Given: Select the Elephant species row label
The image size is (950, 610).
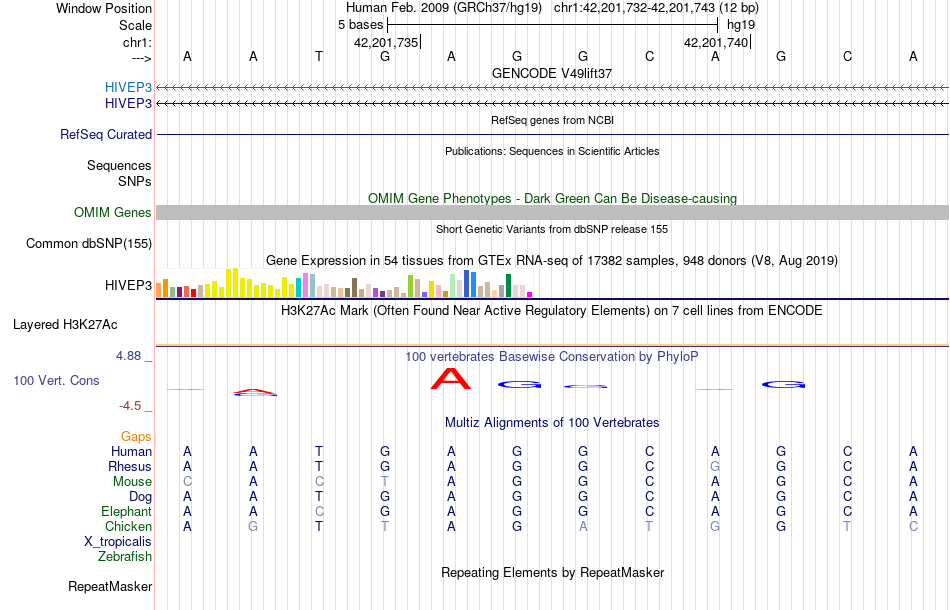Looking at the screenshot, I should tap(127, 511).
